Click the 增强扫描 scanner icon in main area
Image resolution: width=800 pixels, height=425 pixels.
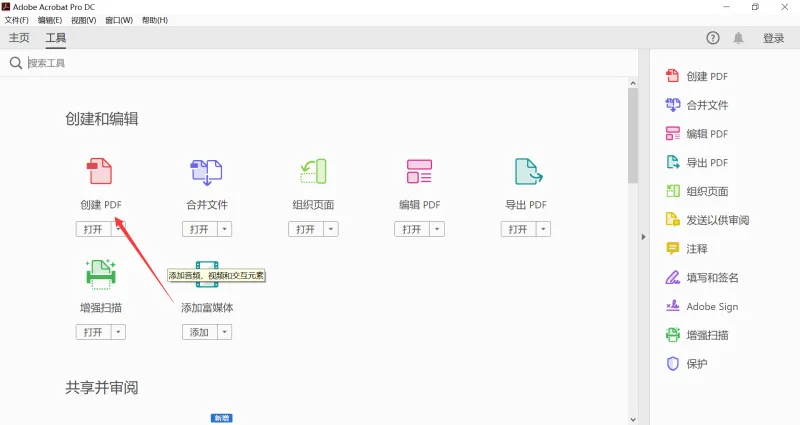101,274
